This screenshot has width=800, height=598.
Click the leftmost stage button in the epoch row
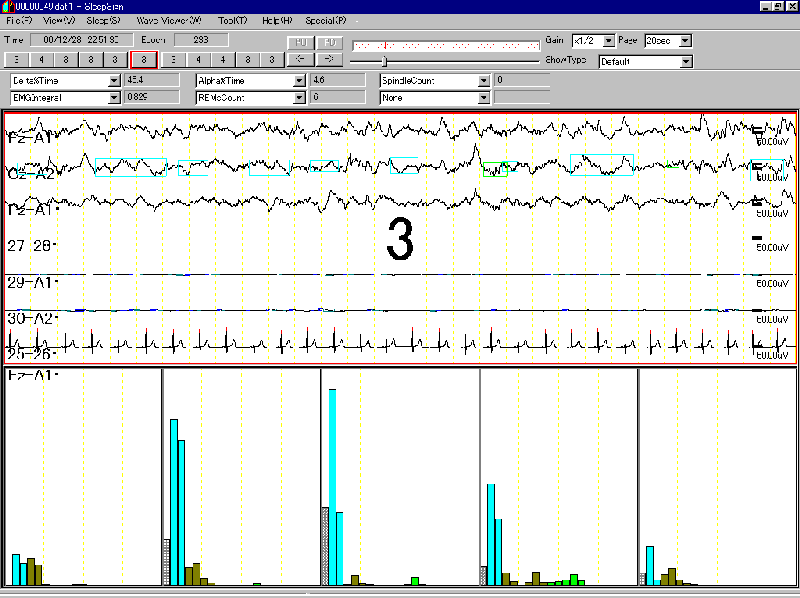click(x=17, y=60)
